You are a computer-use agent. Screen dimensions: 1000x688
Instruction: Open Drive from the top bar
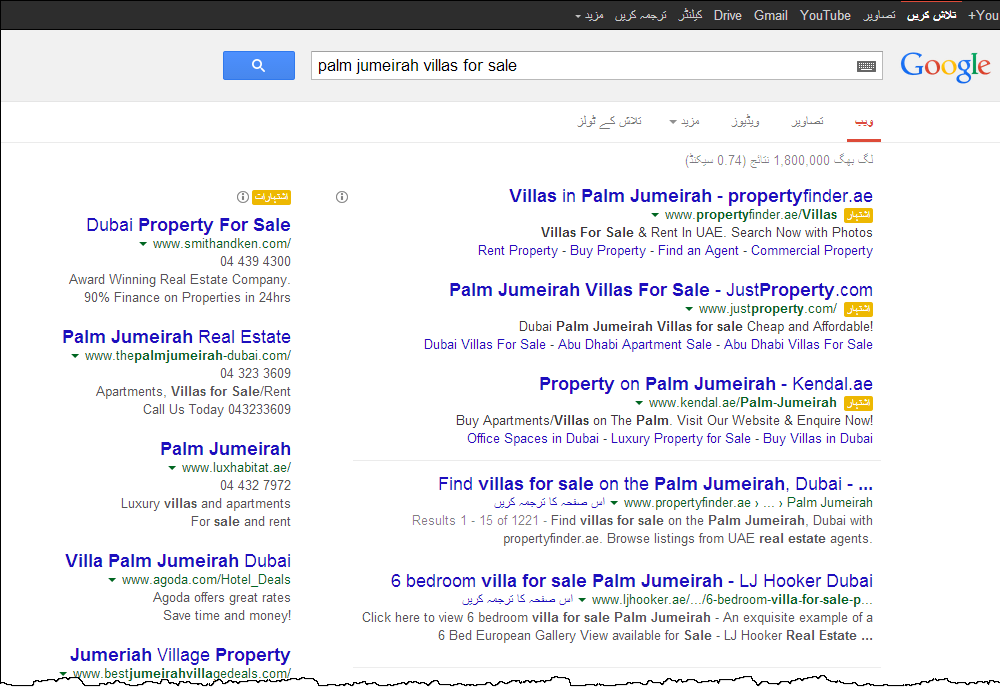(x=728, y=15)
